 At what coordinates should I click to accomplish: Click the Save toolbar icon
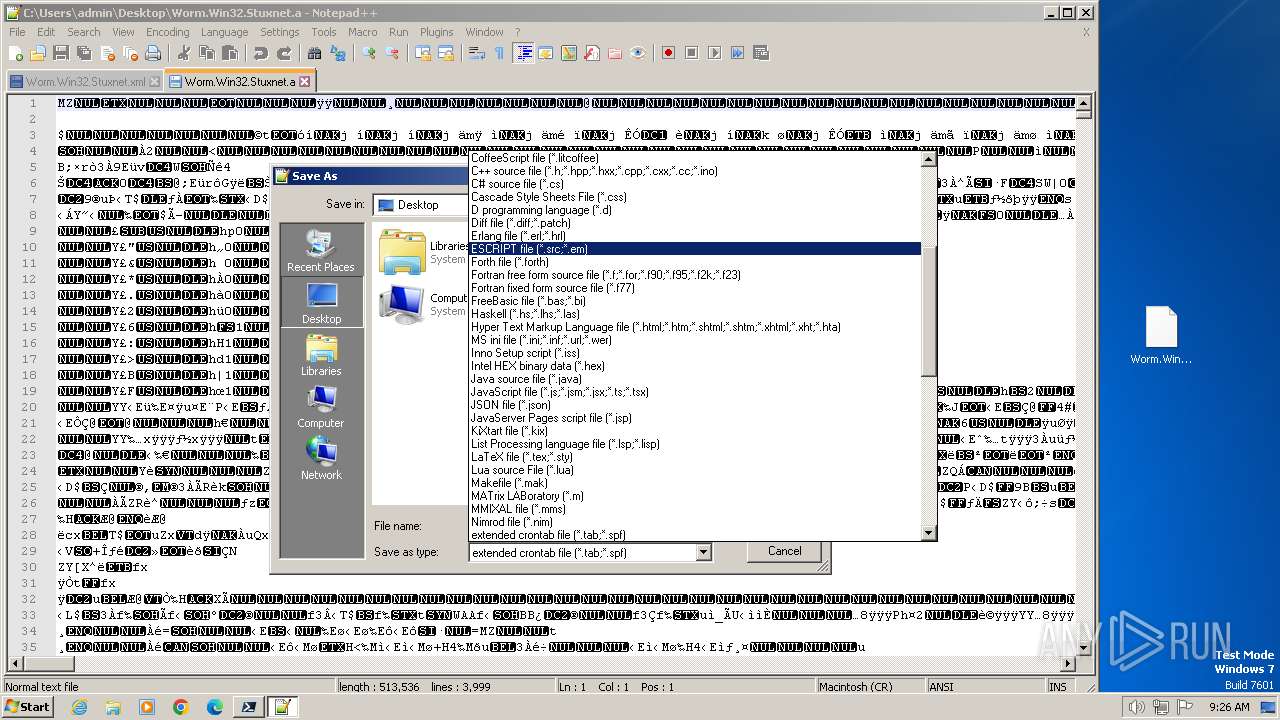click(x=60, y=53)
